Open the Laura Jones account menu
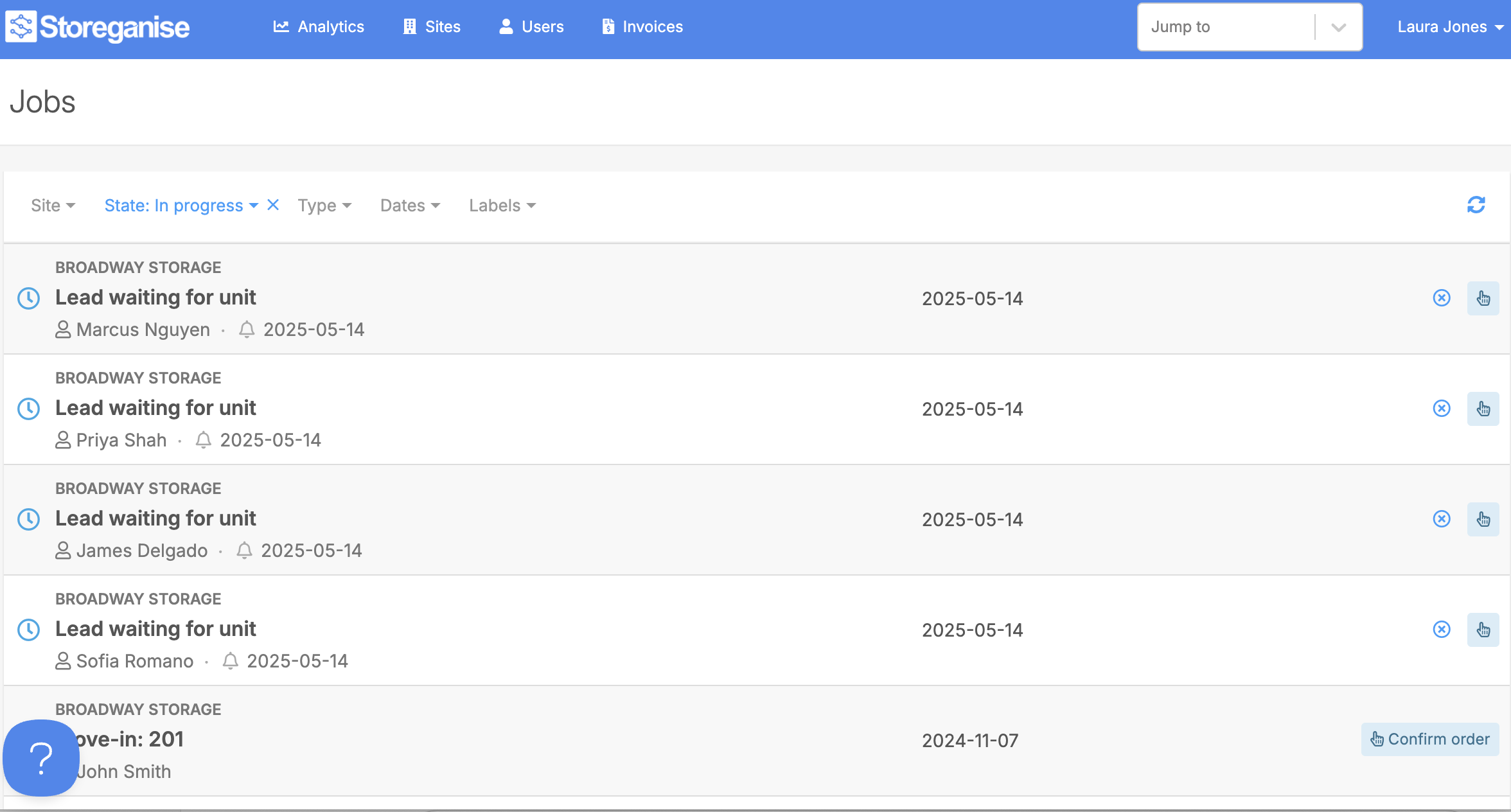 coord(1451,27)
